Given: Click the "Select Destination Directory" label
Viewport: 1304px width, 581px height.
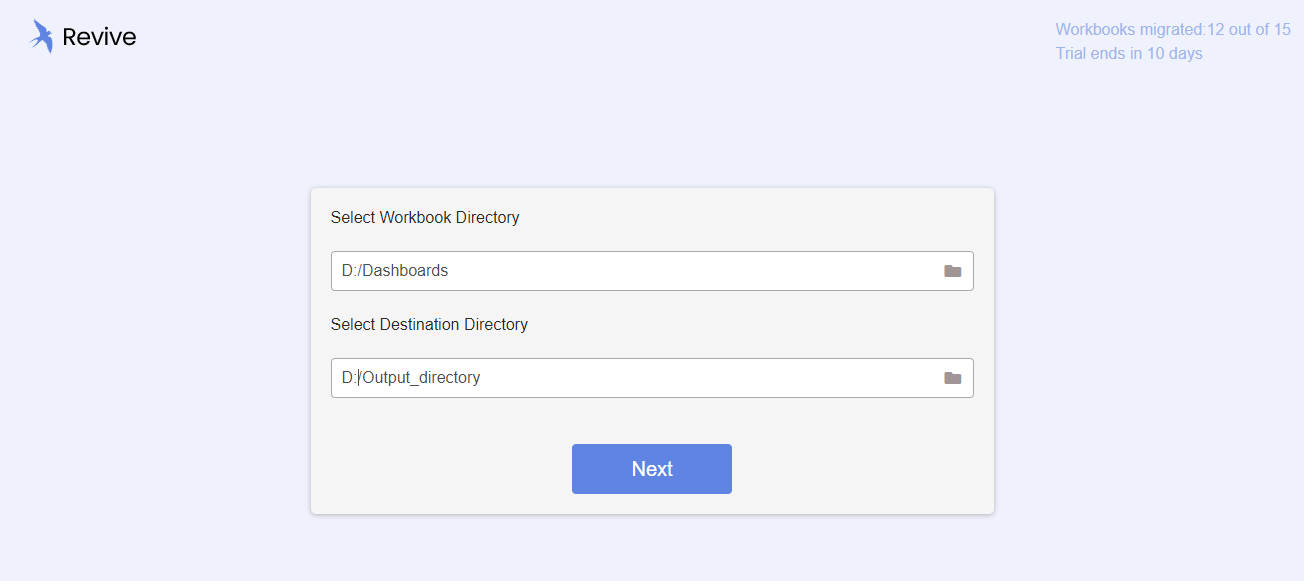Looking at the screenshot, I should point(429,324).
